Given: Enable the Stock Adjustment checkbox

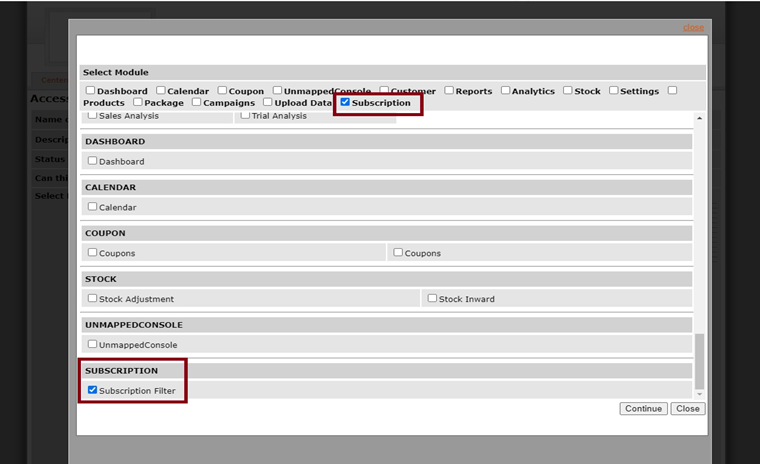Looking at the screenshot, I should point(92,298).
